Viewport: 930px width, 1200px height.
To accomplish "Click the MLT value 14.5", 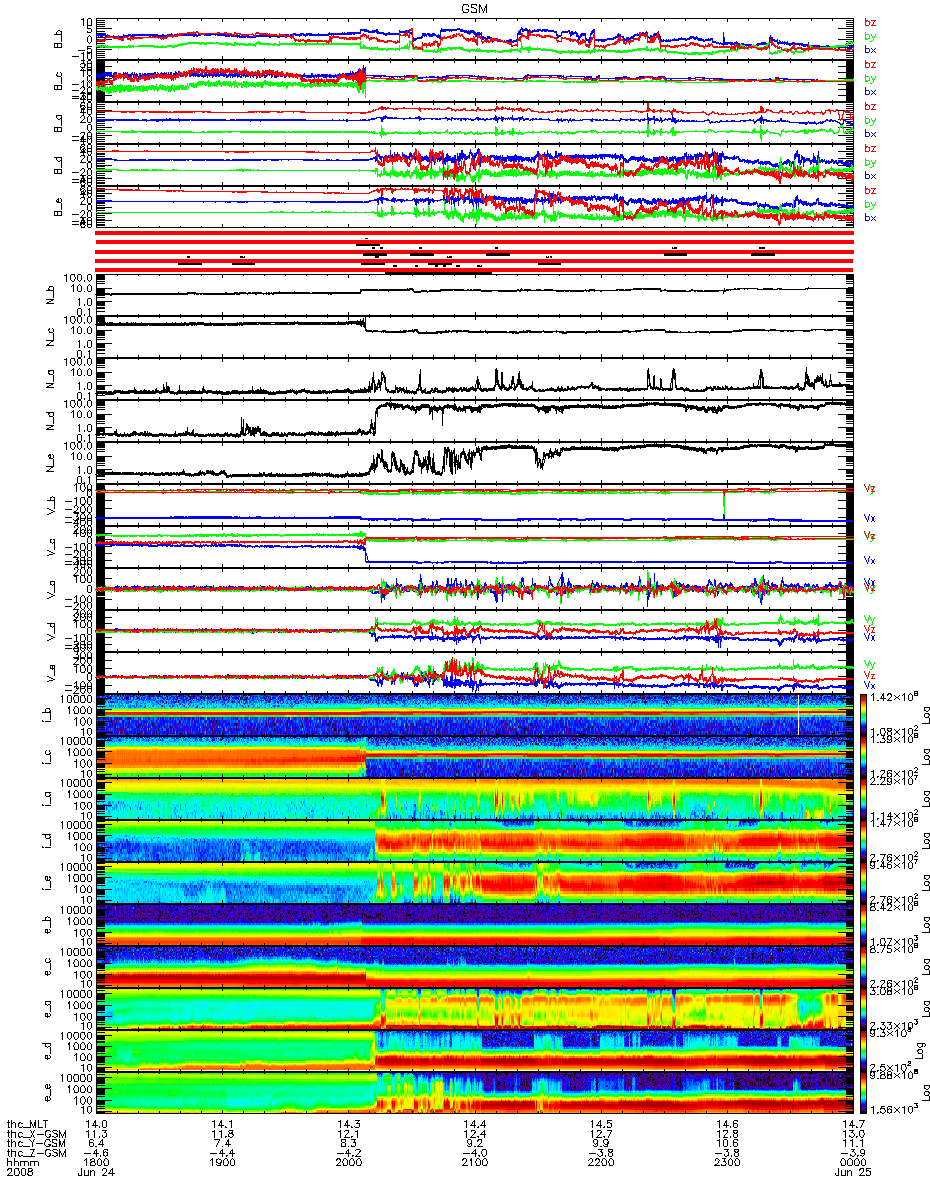I will coord(600,1124).
